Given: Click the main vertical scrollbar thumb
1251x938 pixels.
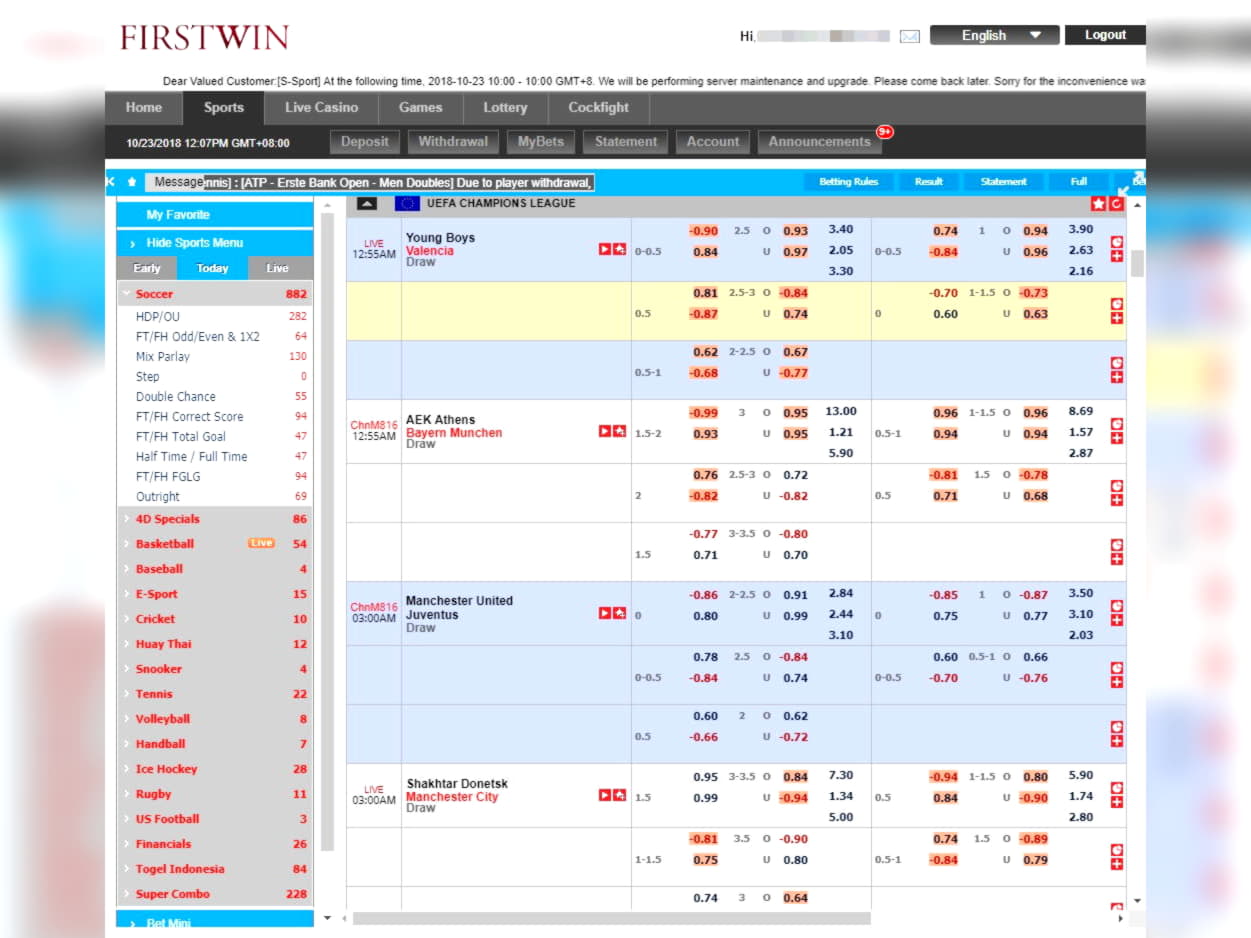Looking at the screenshot, I should pyautogui.click(x=1137, y=263).
